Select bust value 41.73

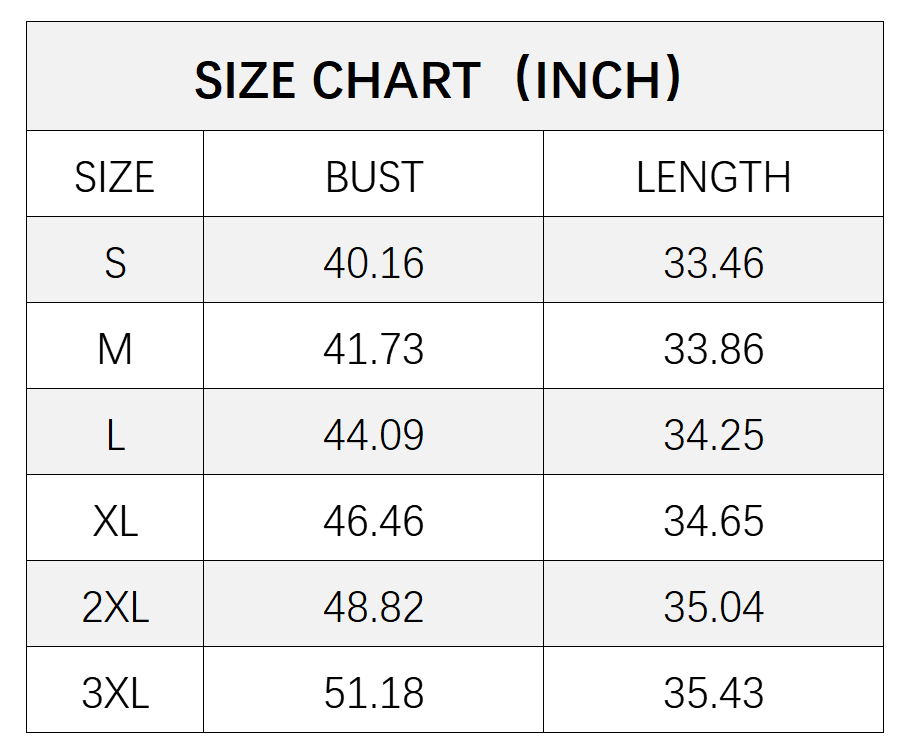click(x=374, y=349)
